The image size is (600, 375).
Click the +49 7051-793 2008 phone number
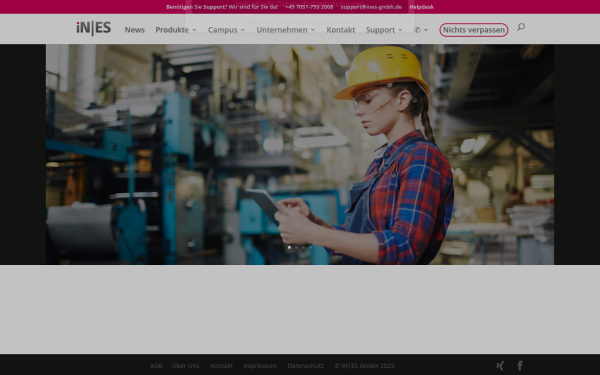click(x=309, y=7)
